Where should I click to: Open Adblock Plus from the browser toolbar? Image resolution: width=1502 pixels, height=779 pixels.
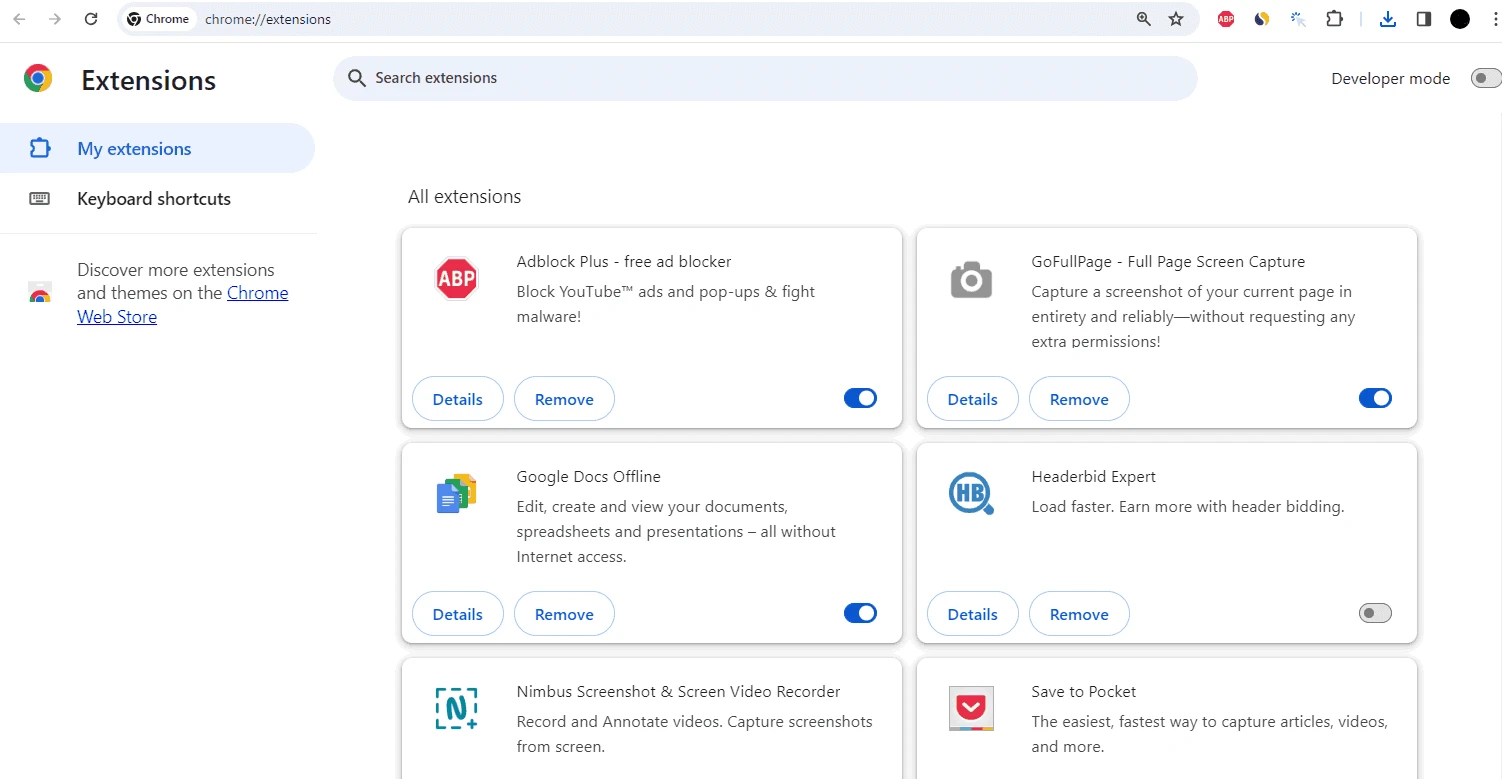click(1226, 19)
